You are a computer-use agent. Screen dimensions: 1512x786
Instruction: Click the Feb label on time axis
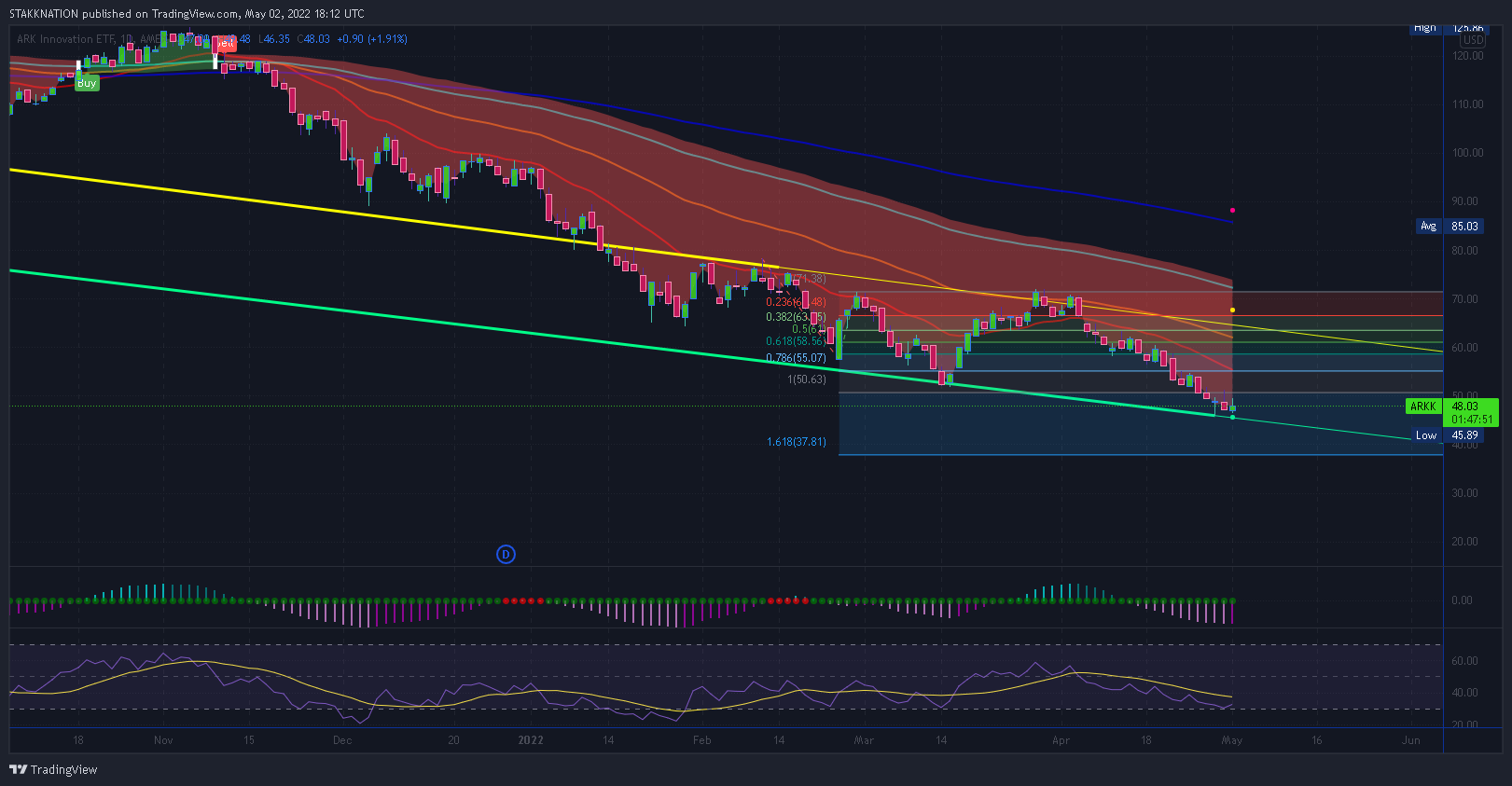click(702, 740)
